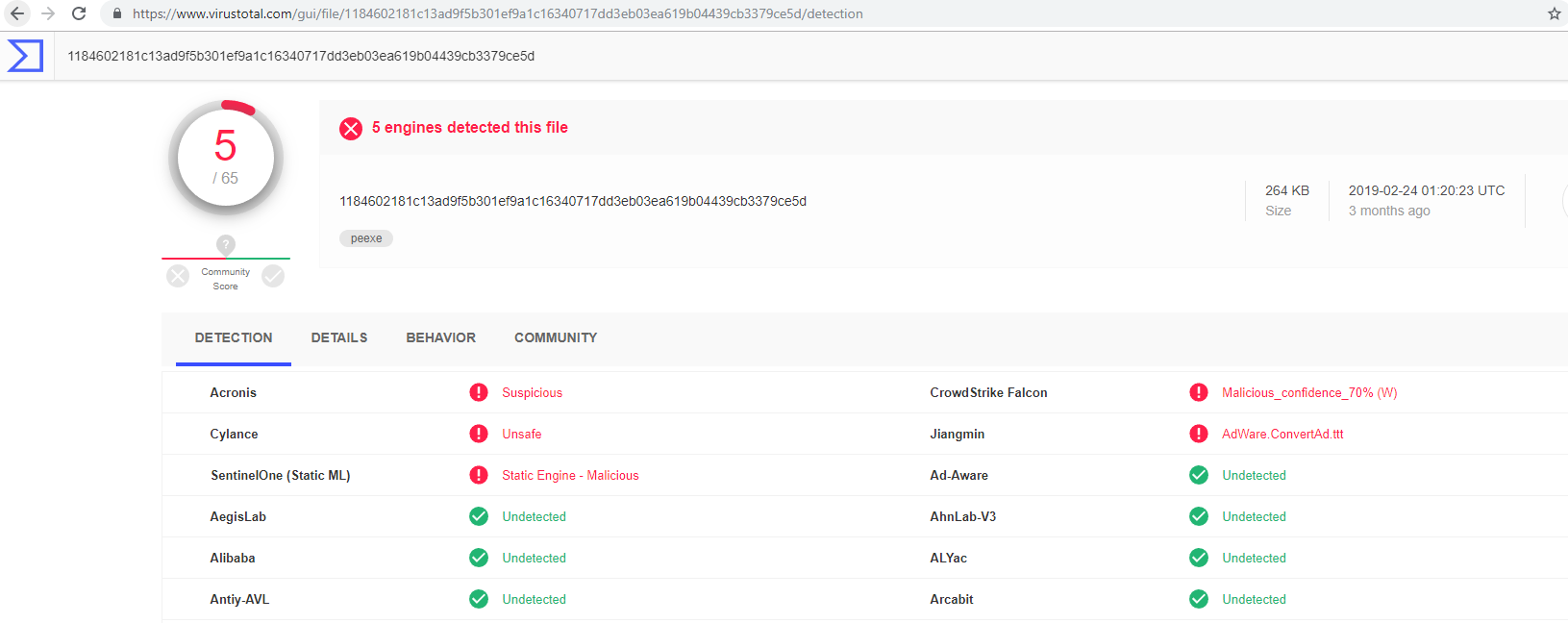This screenshot has width=1568, height=623.
Task: Click the Static Engine - Malicious result
Action: 570,475
